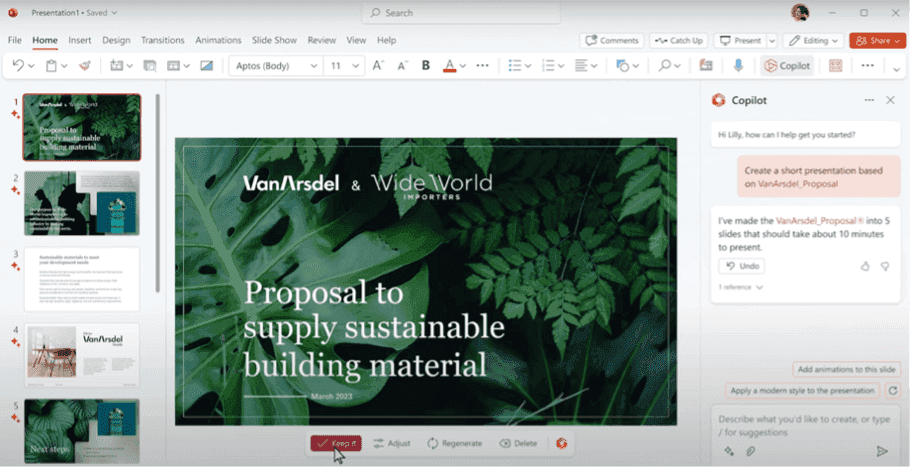Switch to the Insert tab

point(80,40)
